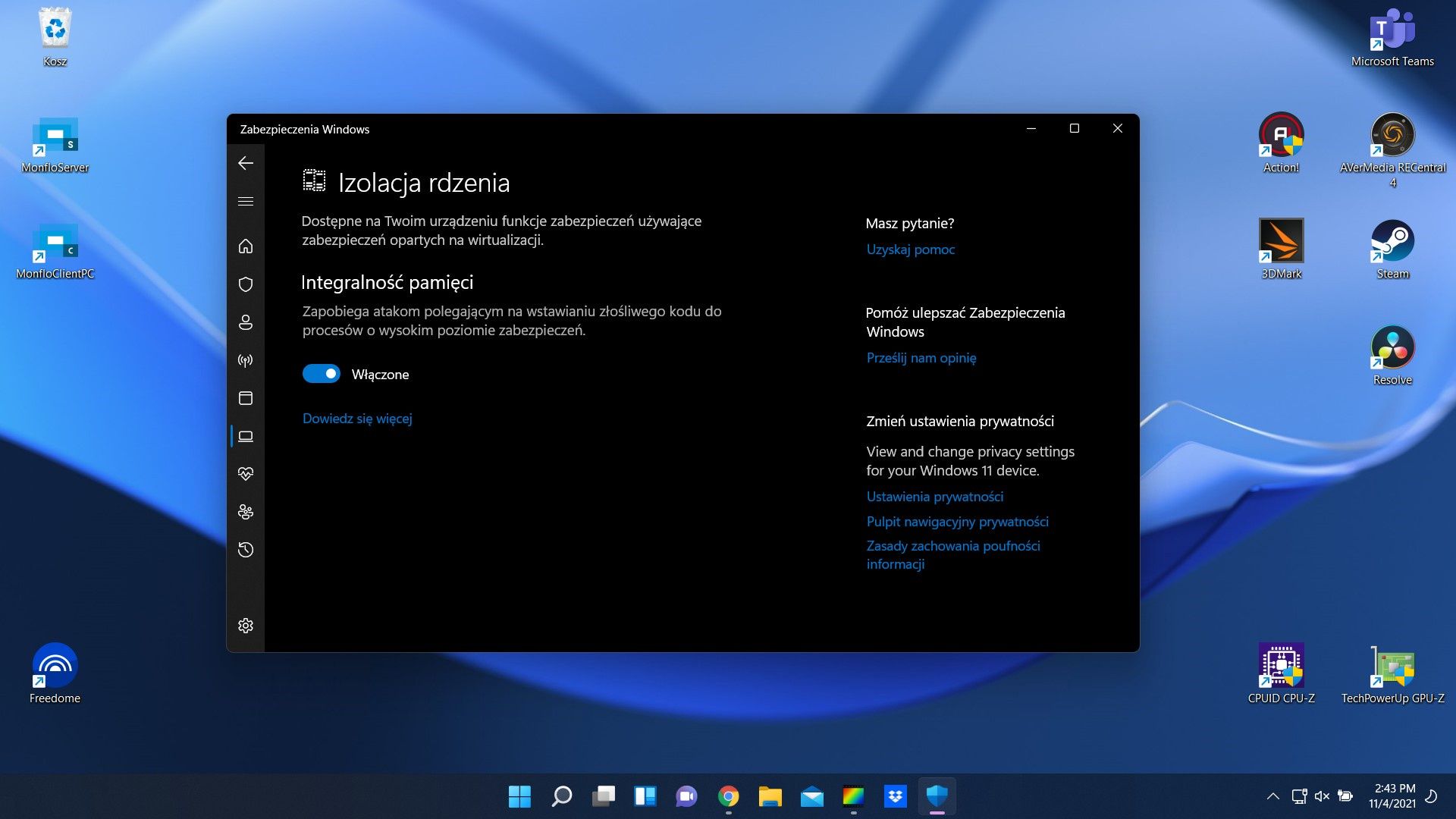Switch to Google Chrome on the taskbar

(729, 796)
